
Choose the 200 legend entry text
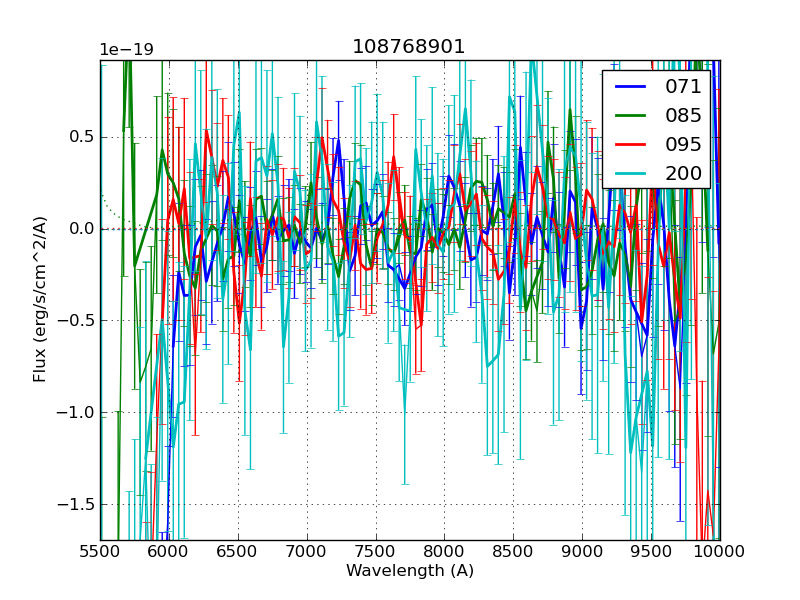click(x=683, y=173)
